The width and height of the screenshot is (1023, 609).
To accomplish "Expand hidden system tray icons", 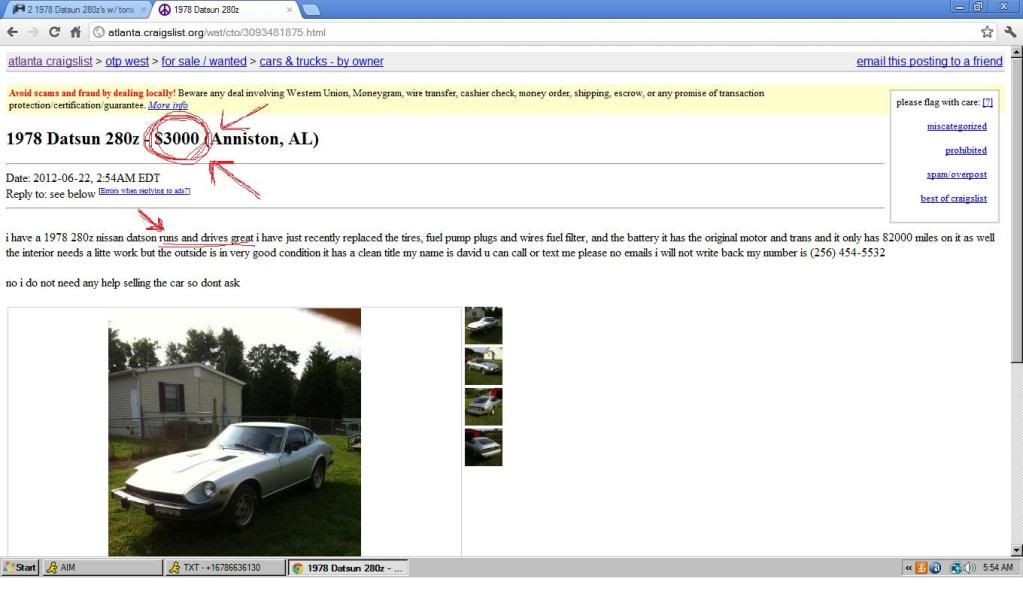I will click(908, 568).
